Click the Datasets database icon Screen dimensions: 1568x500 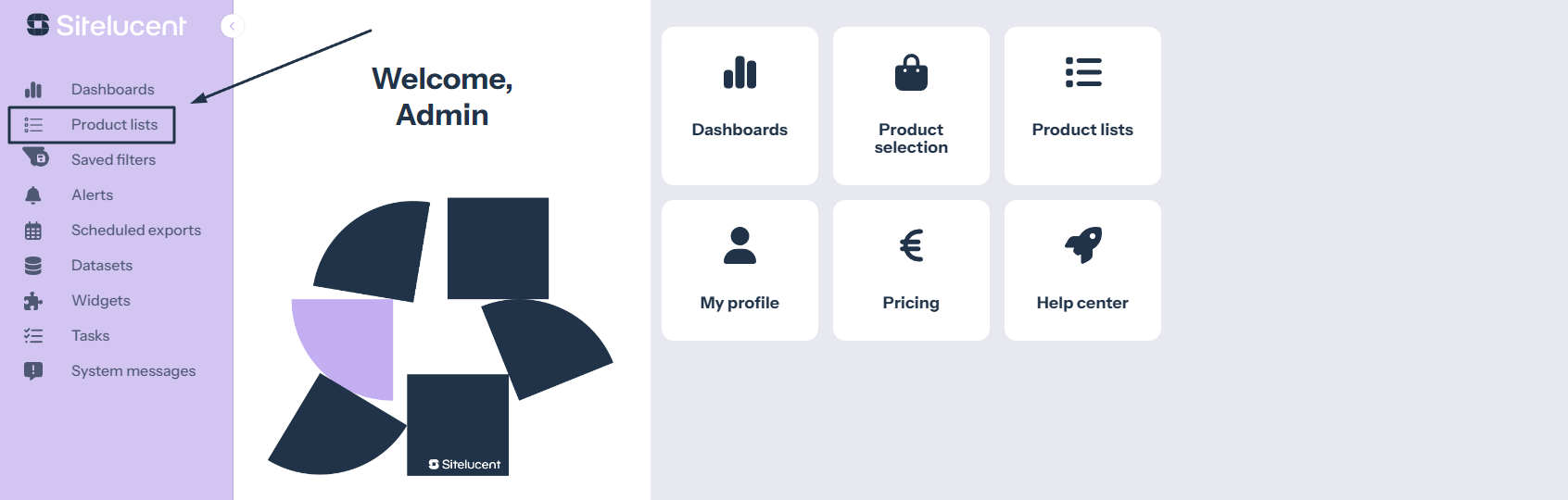[x=33, y=266]
